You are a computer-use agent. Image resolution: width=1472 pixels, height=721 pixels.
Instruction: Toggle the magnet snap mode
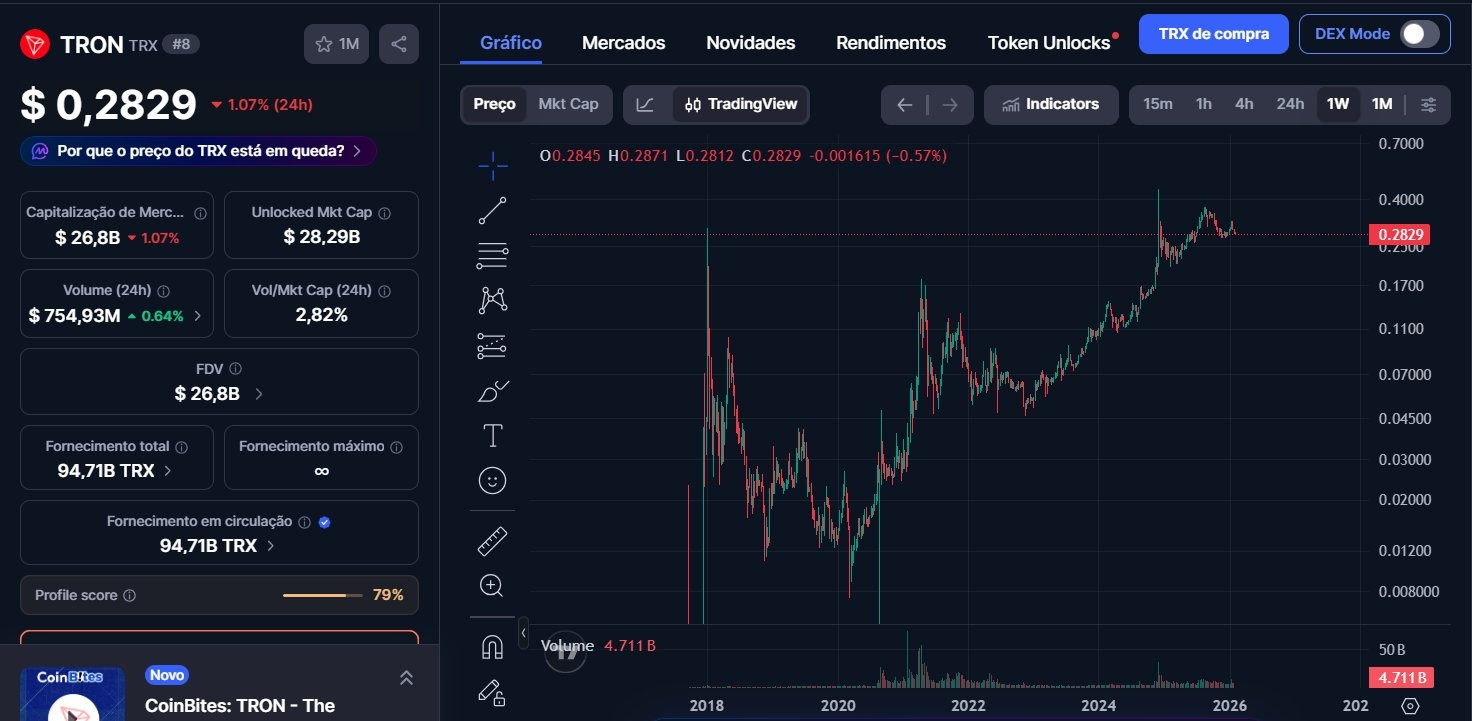tap(492, 647)
